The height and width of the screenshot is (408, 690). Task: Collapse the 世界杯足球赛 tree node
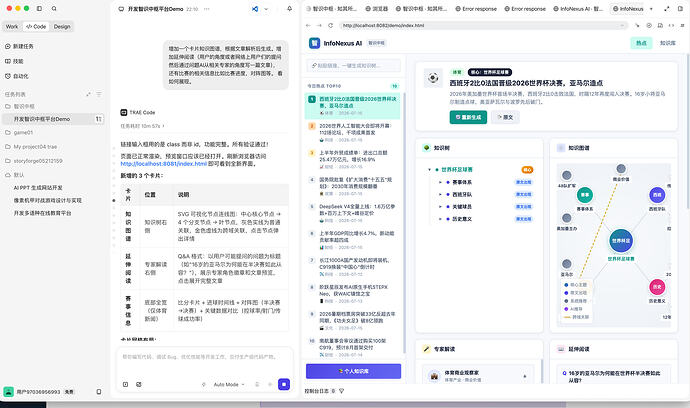click(x=429, y=169)
